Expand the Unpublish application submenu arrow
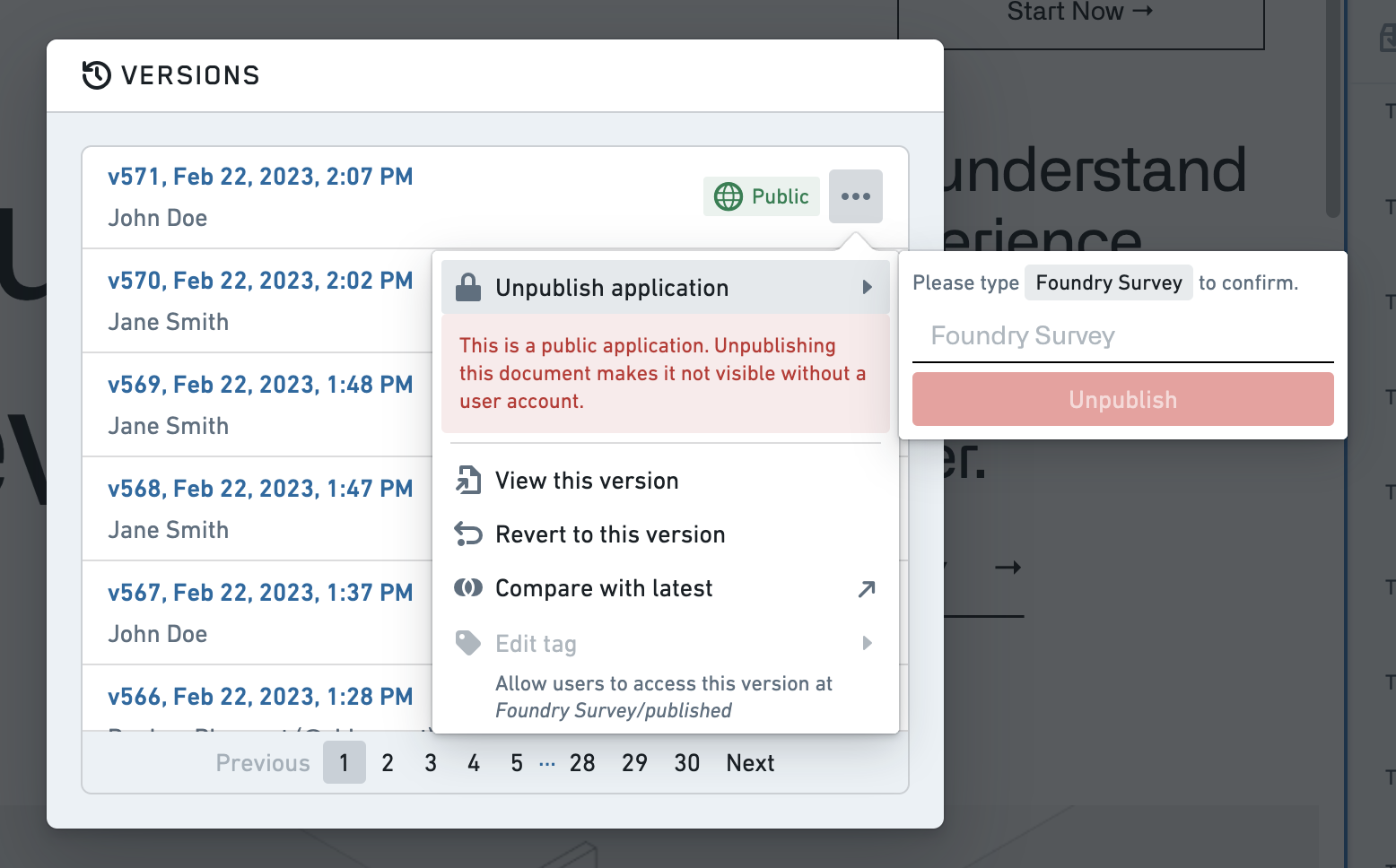Image resolution: width=1396 pixels, height=868 pixels. pos(867,287)
